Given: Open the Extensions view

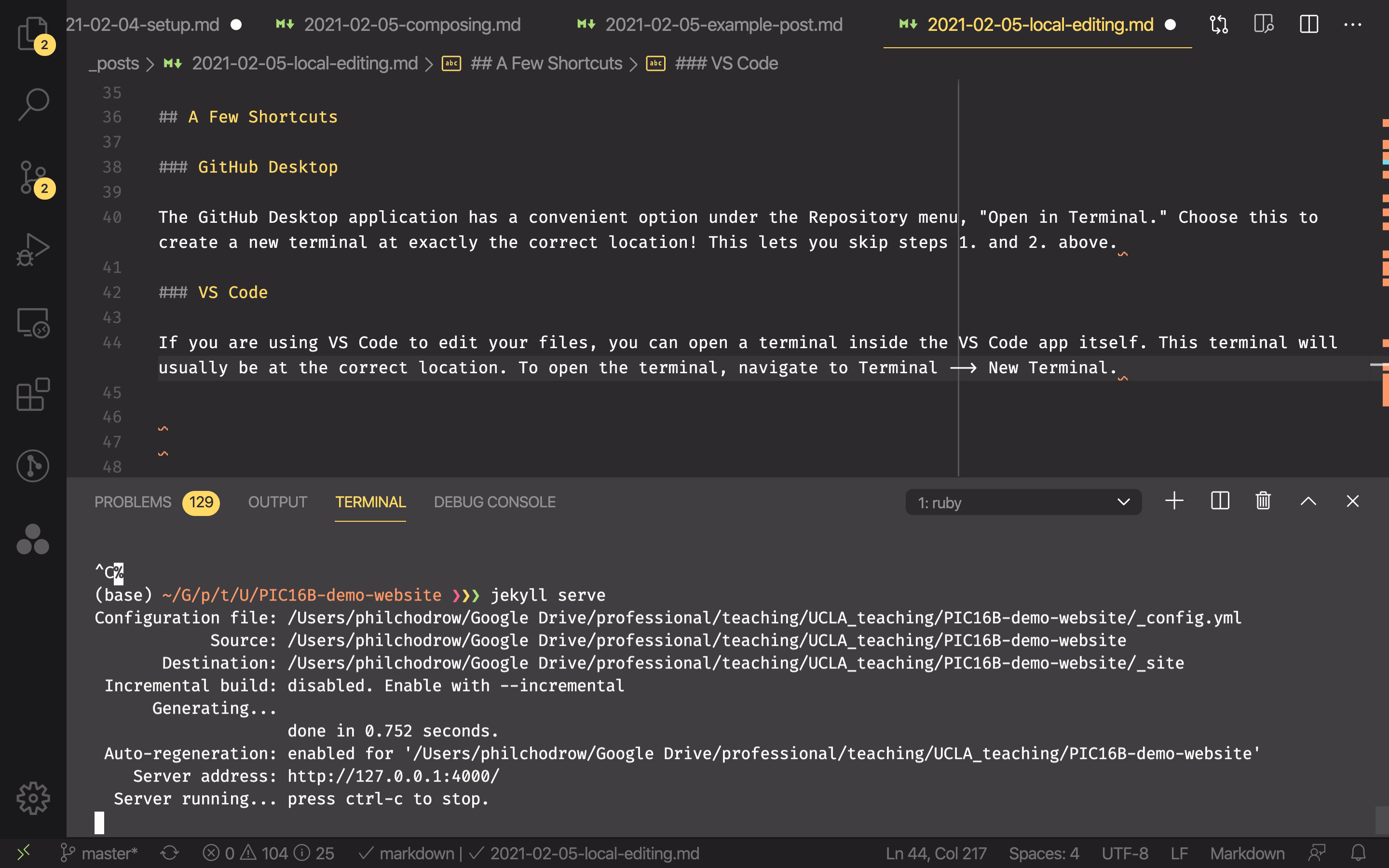Looking at the screenshot, I should 33,395.
